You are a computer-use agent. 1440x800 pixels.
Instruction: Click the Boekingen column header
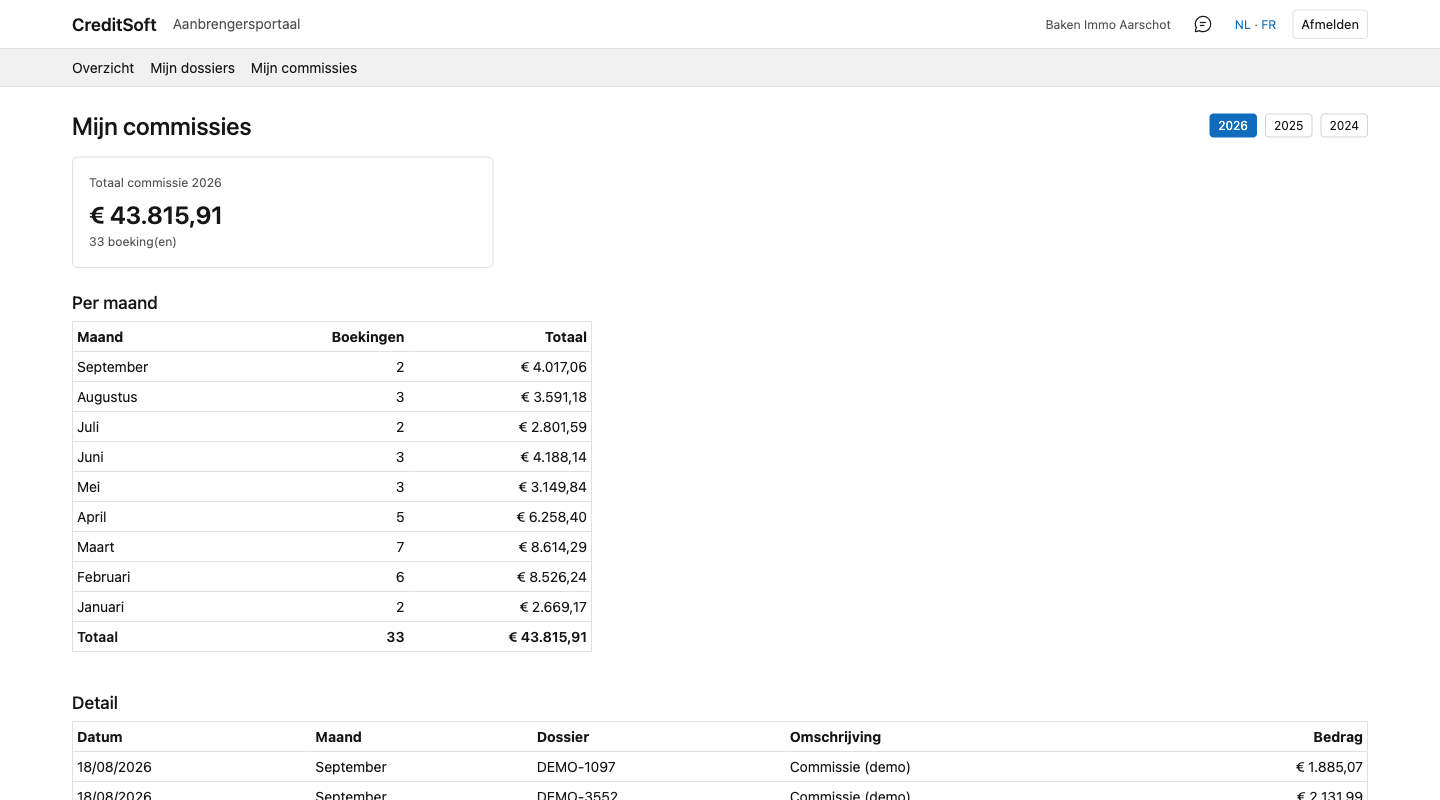pos(368,337)
